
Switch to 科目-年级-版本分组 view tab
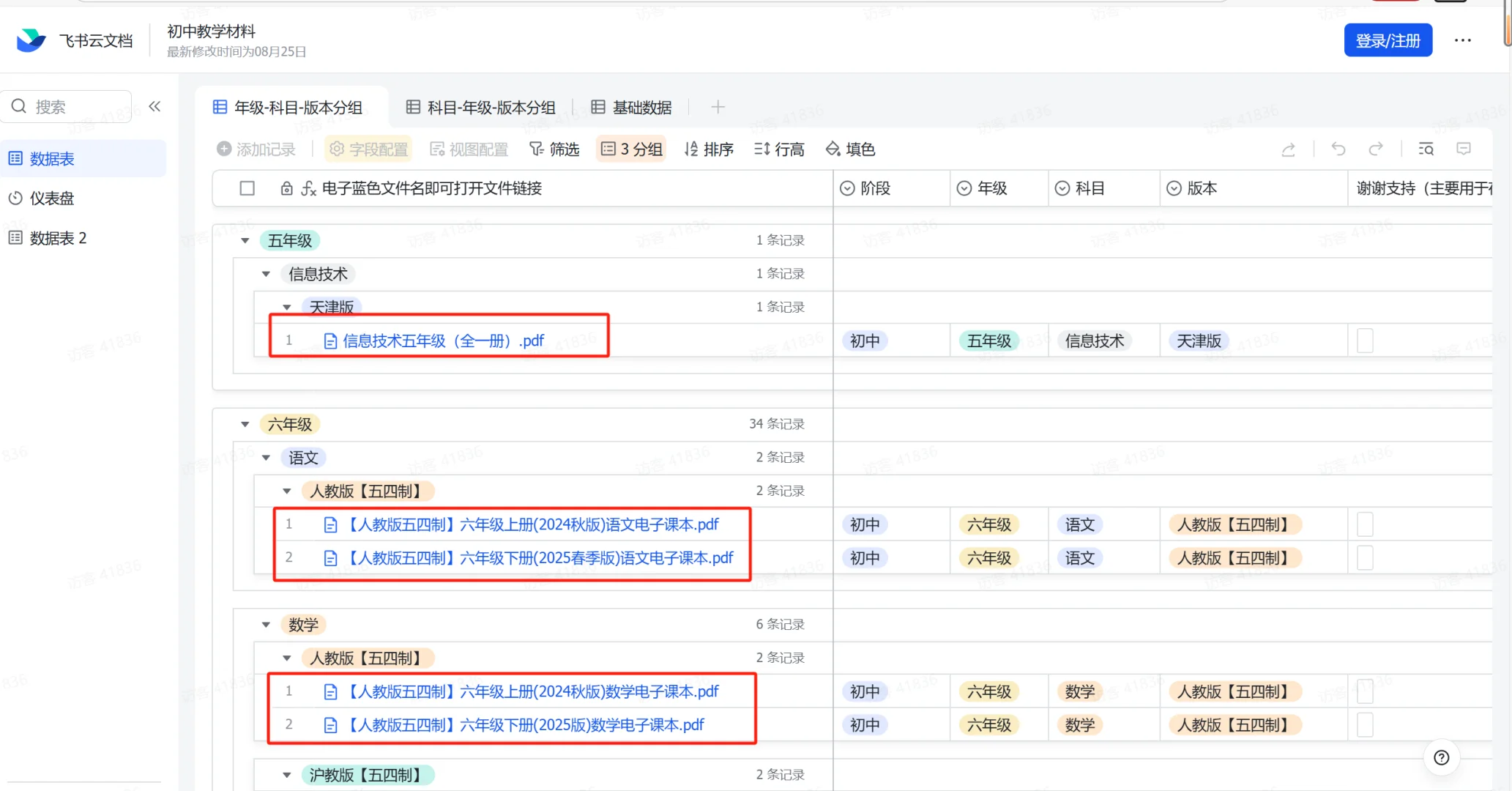coord(481,108)
